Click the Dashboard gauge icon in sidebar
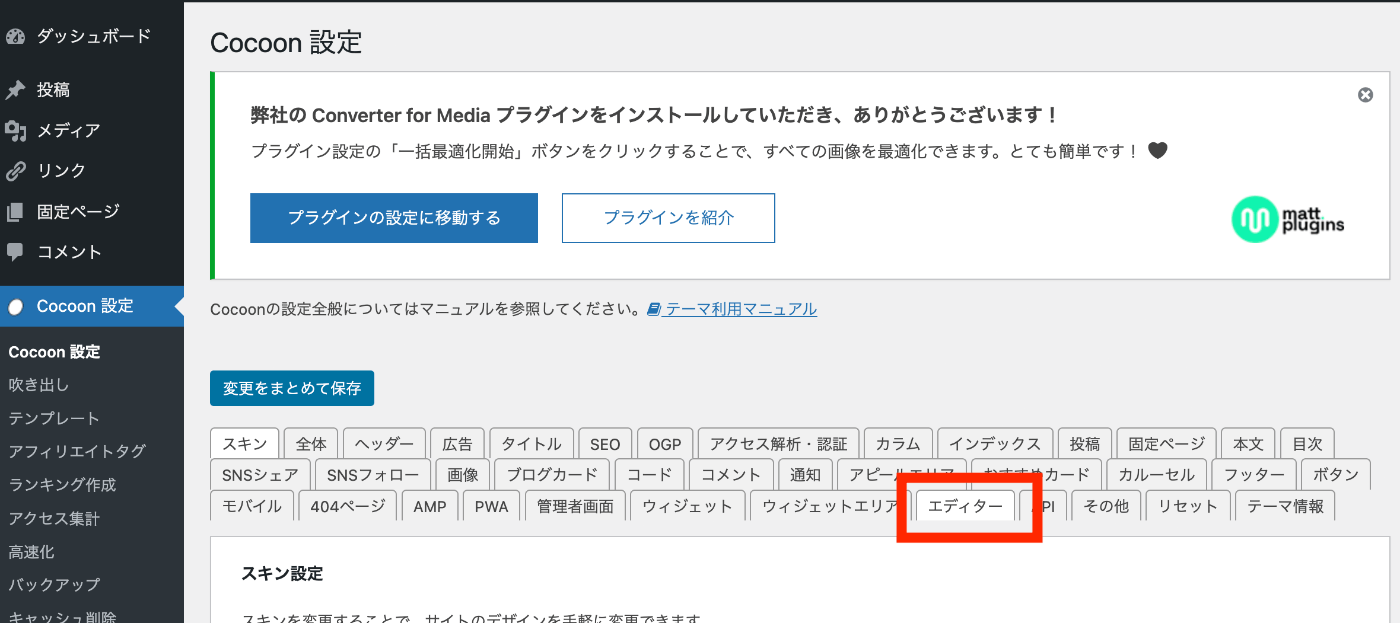This screenshot has width=1400, height=623. click(x=15, y=37)
